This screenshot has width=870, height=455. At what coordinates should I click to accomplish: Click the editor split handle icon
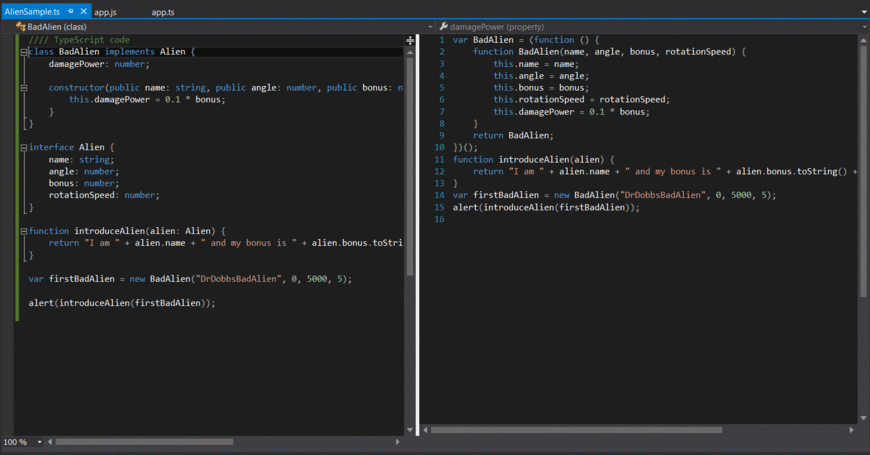tap(410, 40)
